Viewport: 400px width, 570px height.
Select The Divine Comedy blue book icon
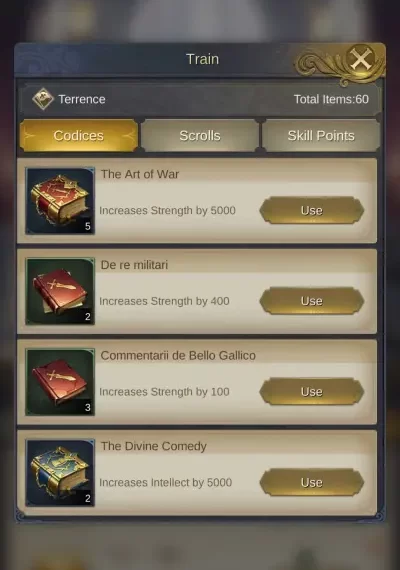pyautogui.click(x=60, y=473)
